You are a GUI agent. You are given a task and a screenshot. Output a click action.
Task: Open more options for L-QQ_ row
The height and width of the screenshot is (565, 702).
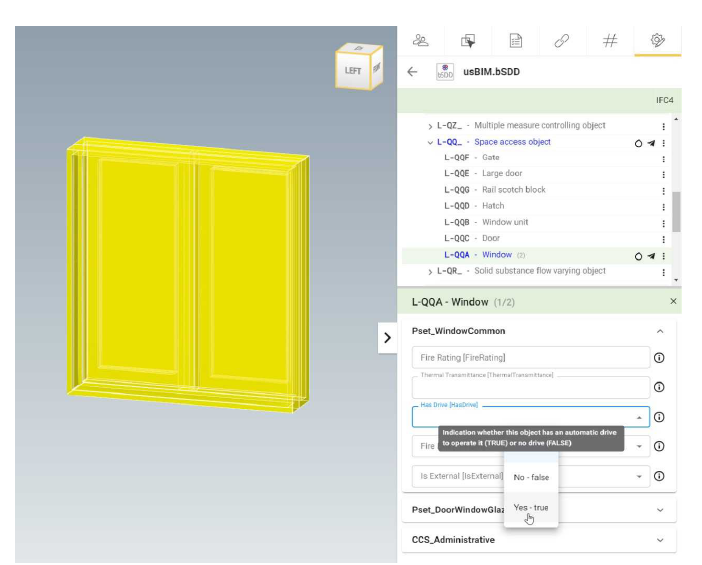[x=663, y=143]
